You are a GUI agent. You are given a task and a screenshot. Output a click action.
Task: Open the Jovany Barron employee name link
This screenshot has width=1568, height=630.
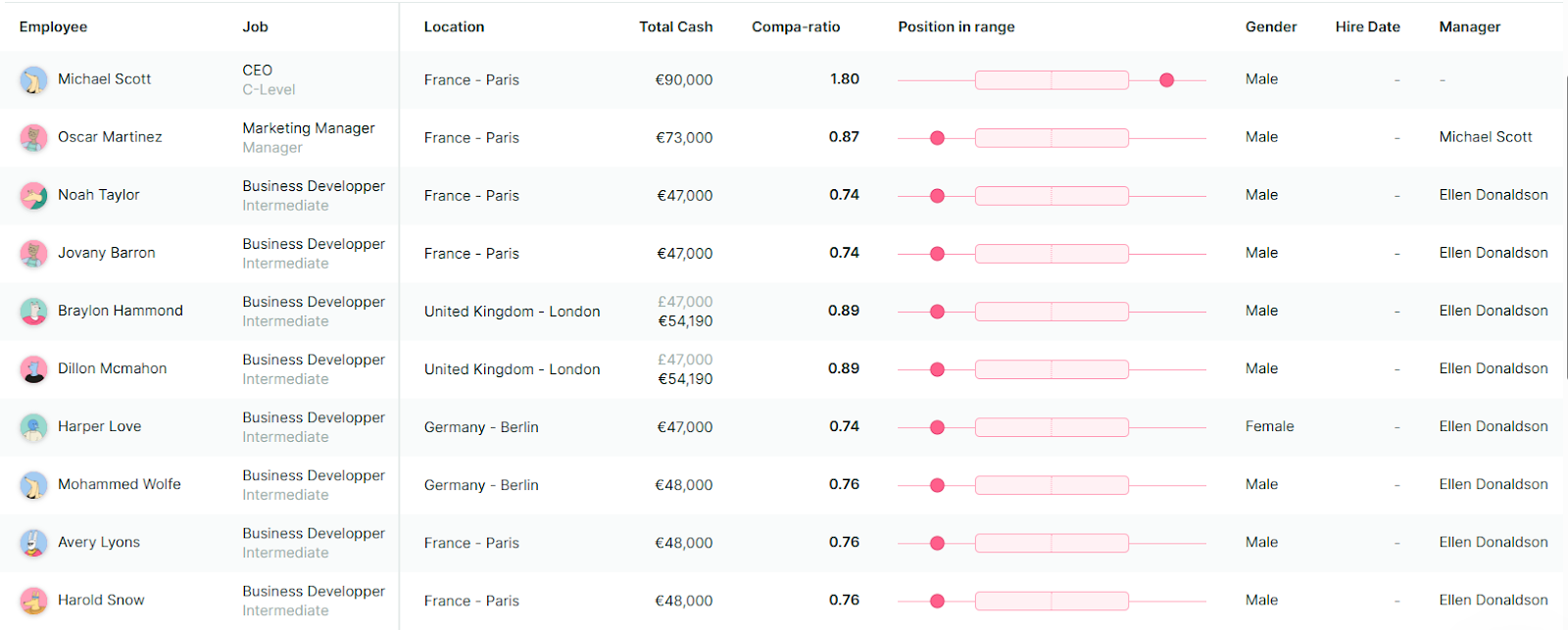[x=106, y=253]
